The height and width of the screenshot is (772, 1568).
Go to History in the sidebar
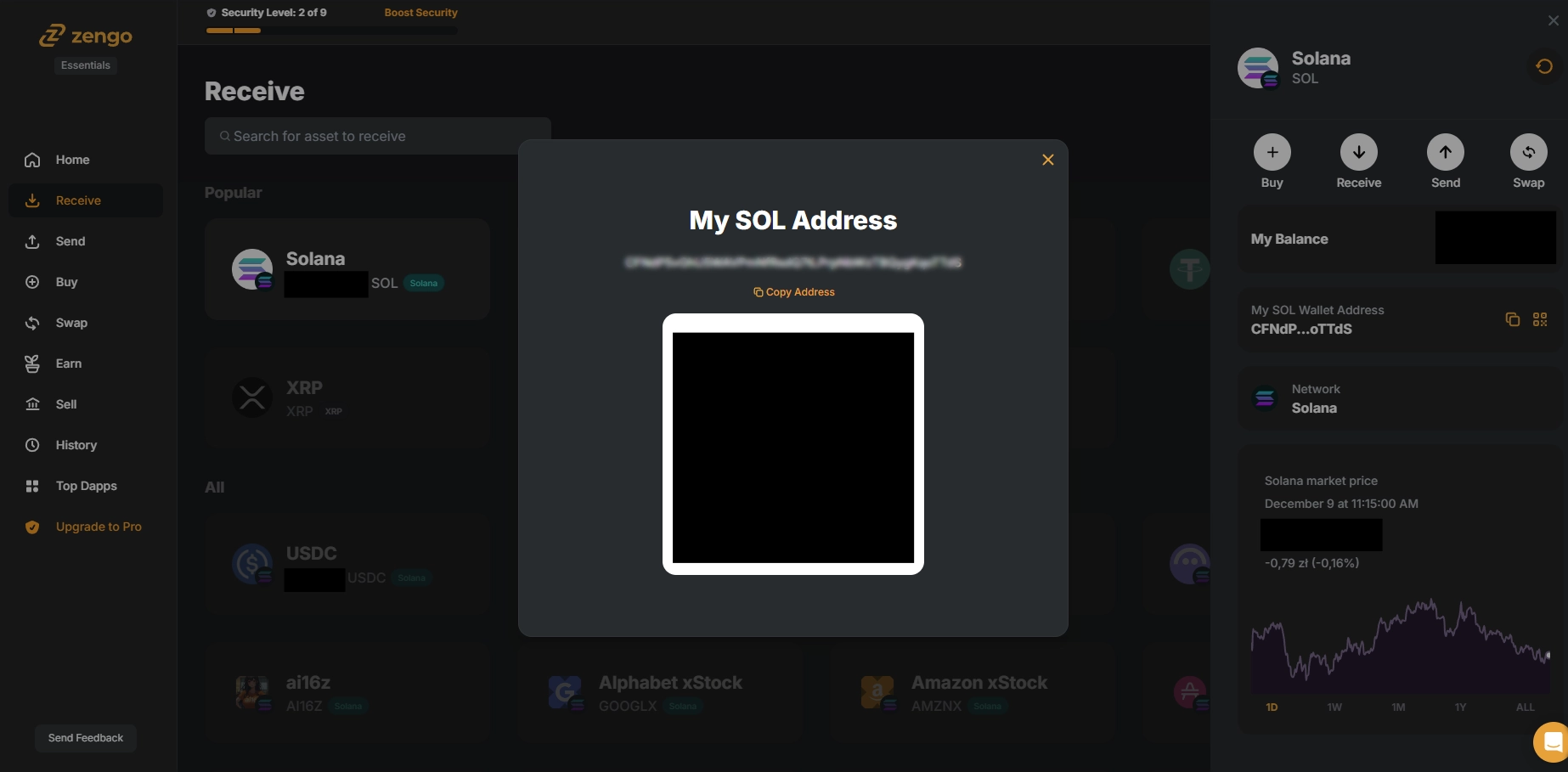coord(76,445)
